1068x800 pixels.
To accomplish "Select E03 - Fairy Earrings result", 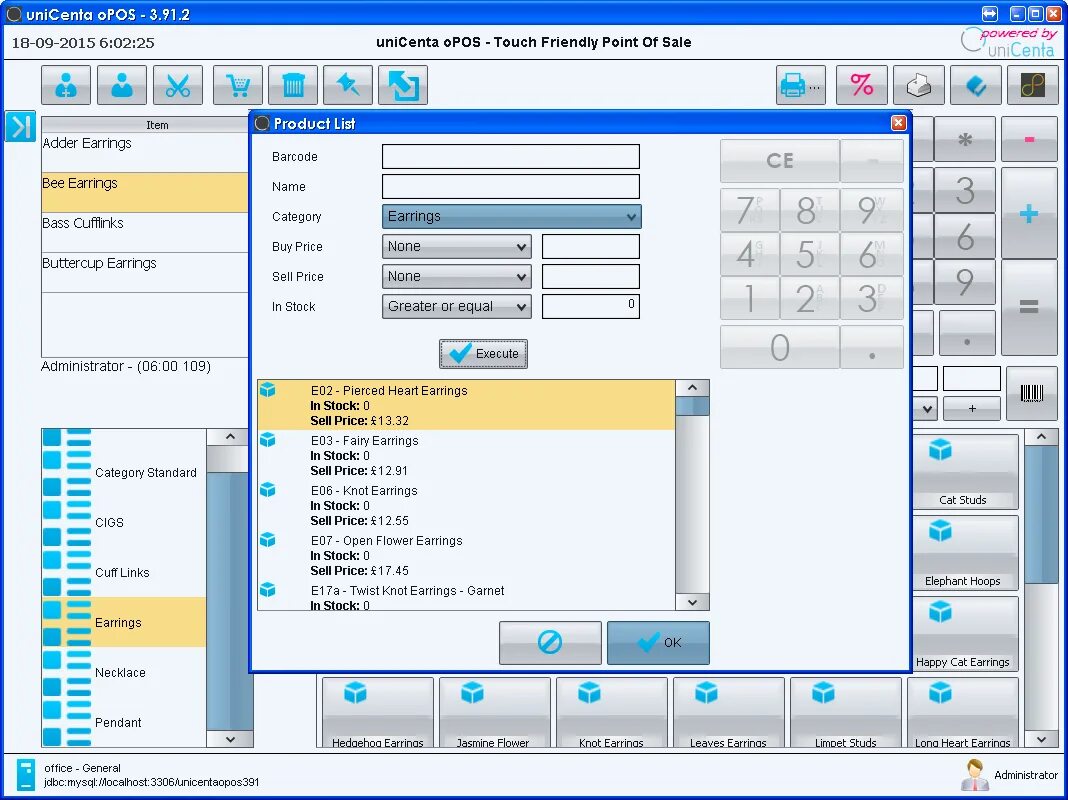I will pyautogui.click(x=467, y=455).
